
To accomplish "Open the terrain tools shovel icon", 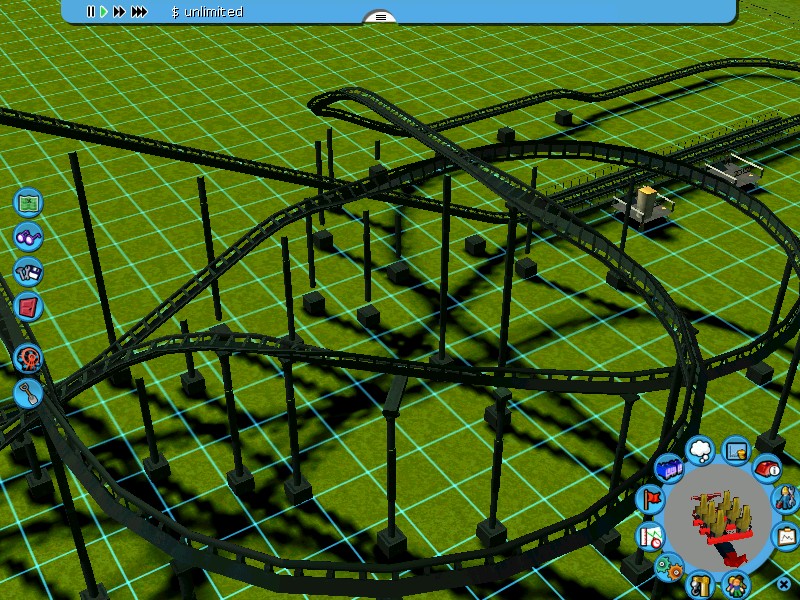I will 28,393.
